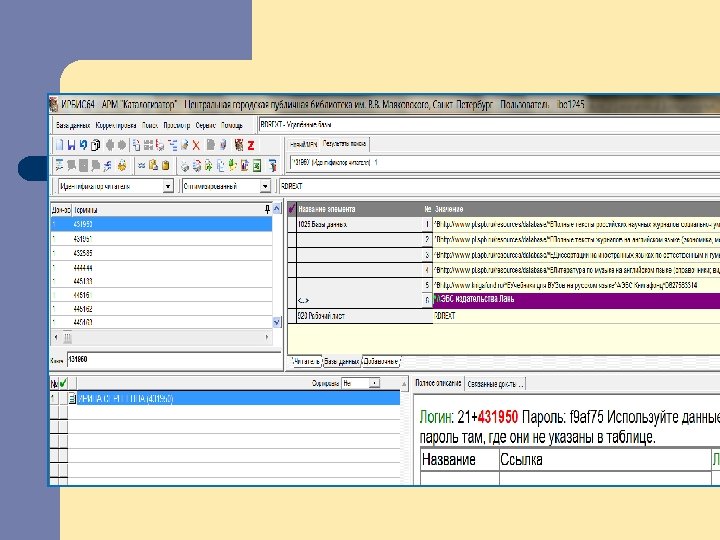This screenshot has width=720, height=540.
Task: Go to the previous record arrow
Action: tap(110, 145)
